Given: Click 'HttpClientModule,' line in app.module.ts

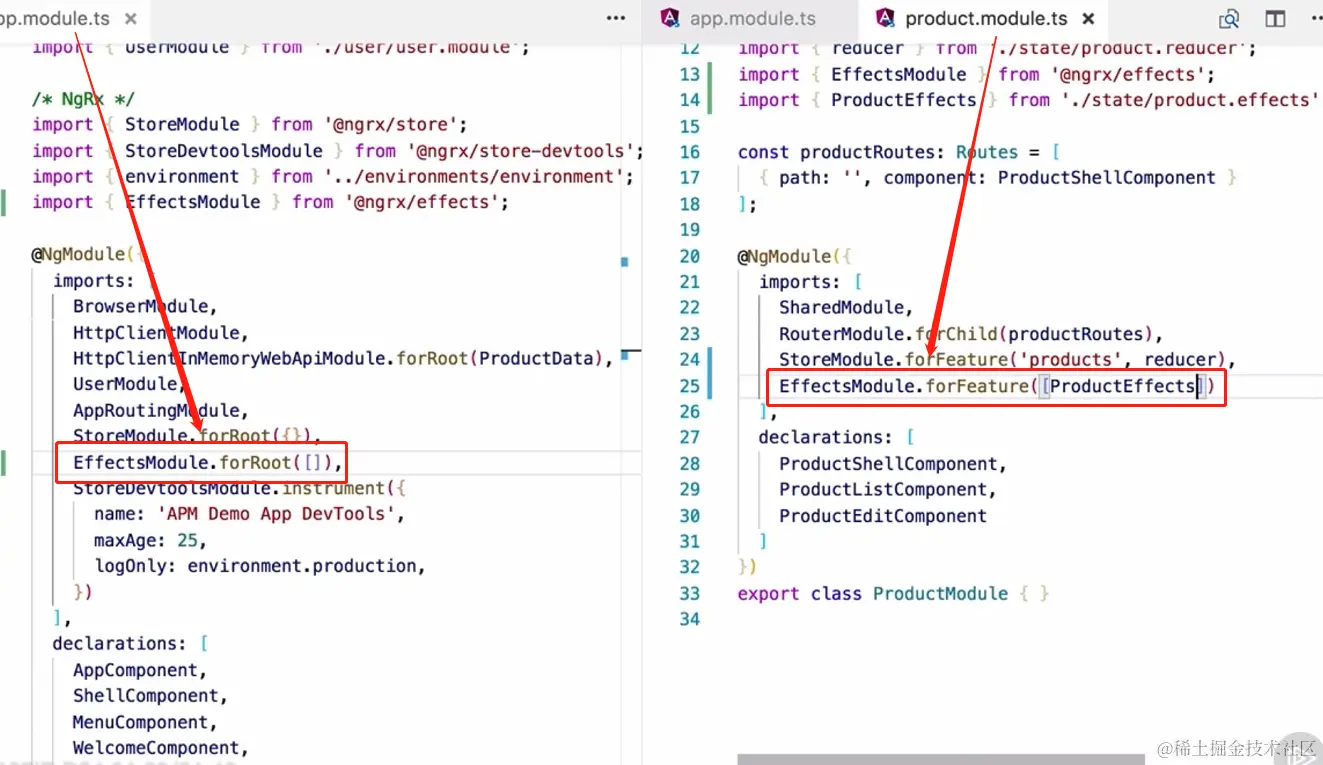Looking at the screenshot, I should pos(161,333).
